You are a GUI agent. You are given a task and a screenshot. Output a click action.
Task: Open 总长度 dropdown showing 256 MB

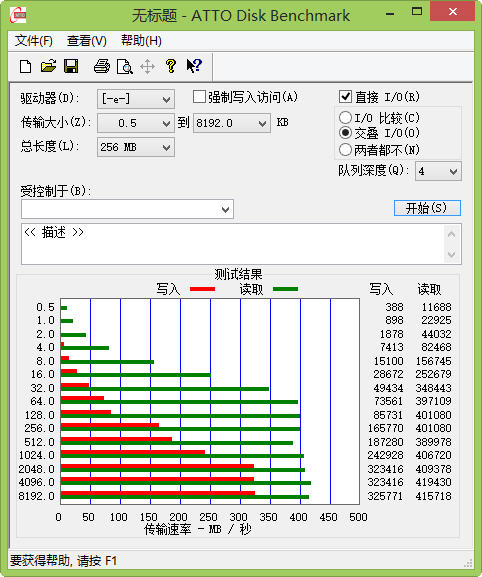point(136,147)
